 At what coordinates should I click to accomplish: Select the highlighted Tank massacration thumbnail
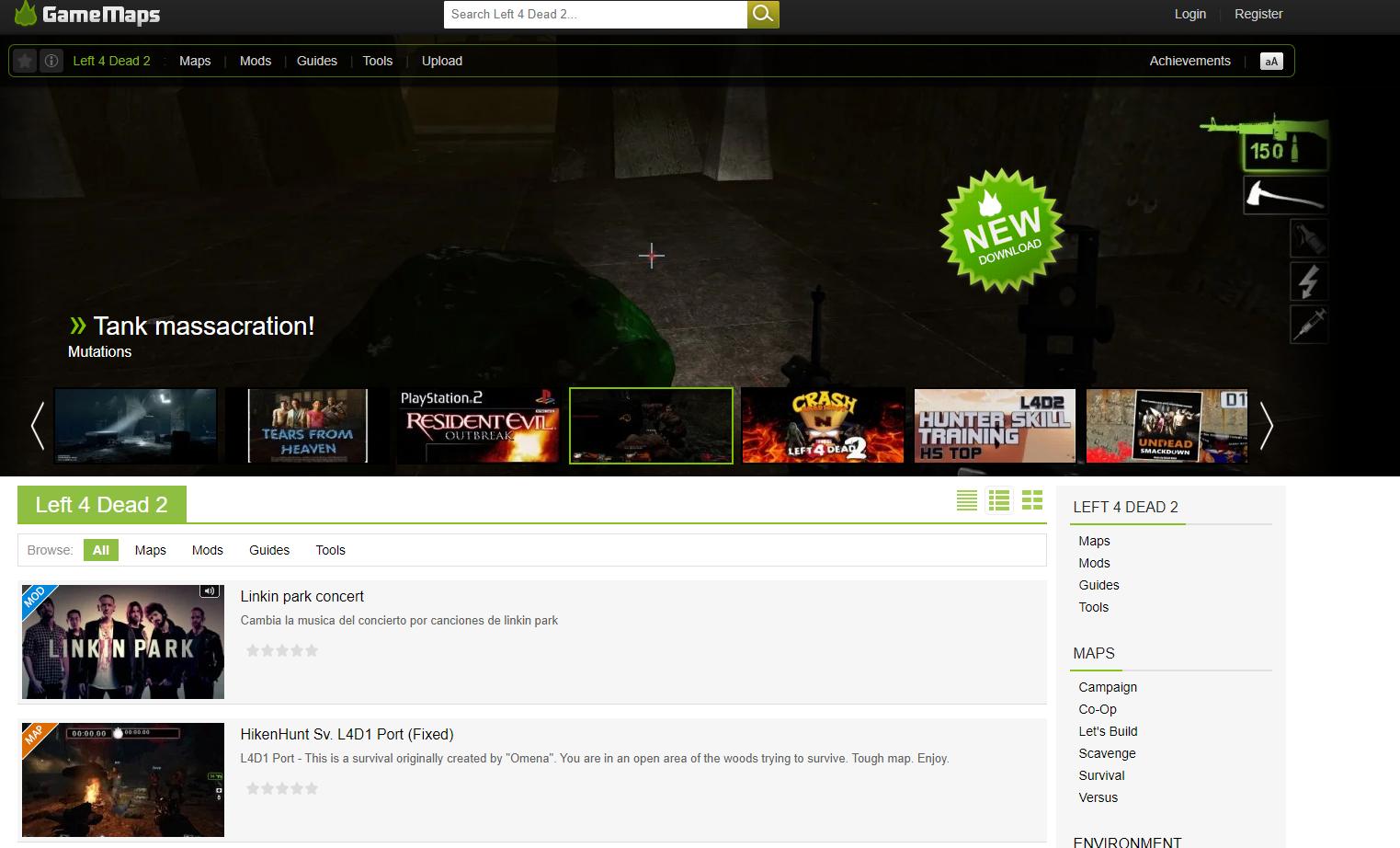(x=651, y=425)
